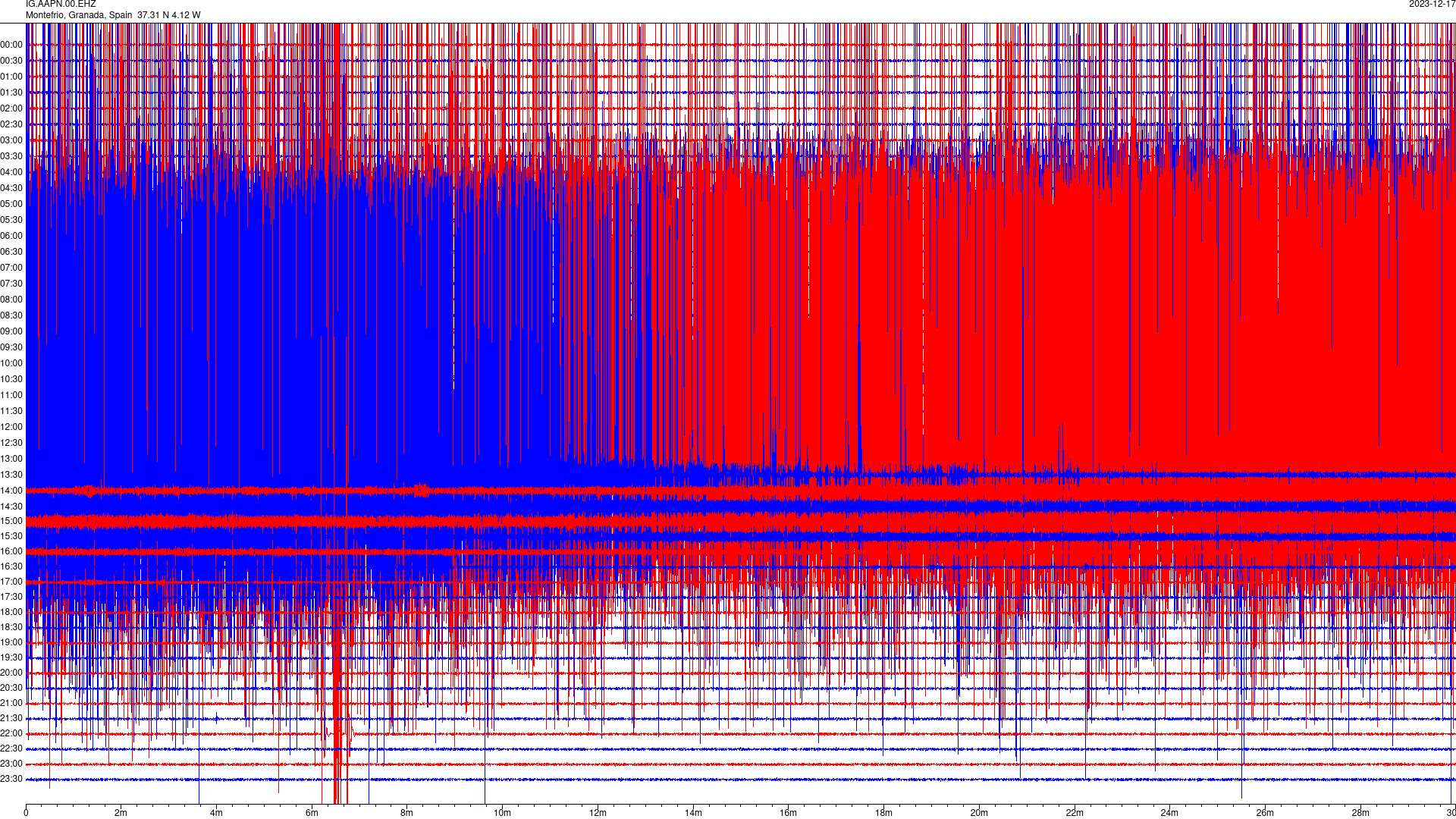Viewport: 1456px width, 819px height.
Task: Select the 02:00 time row label
Action: (11, 108)
